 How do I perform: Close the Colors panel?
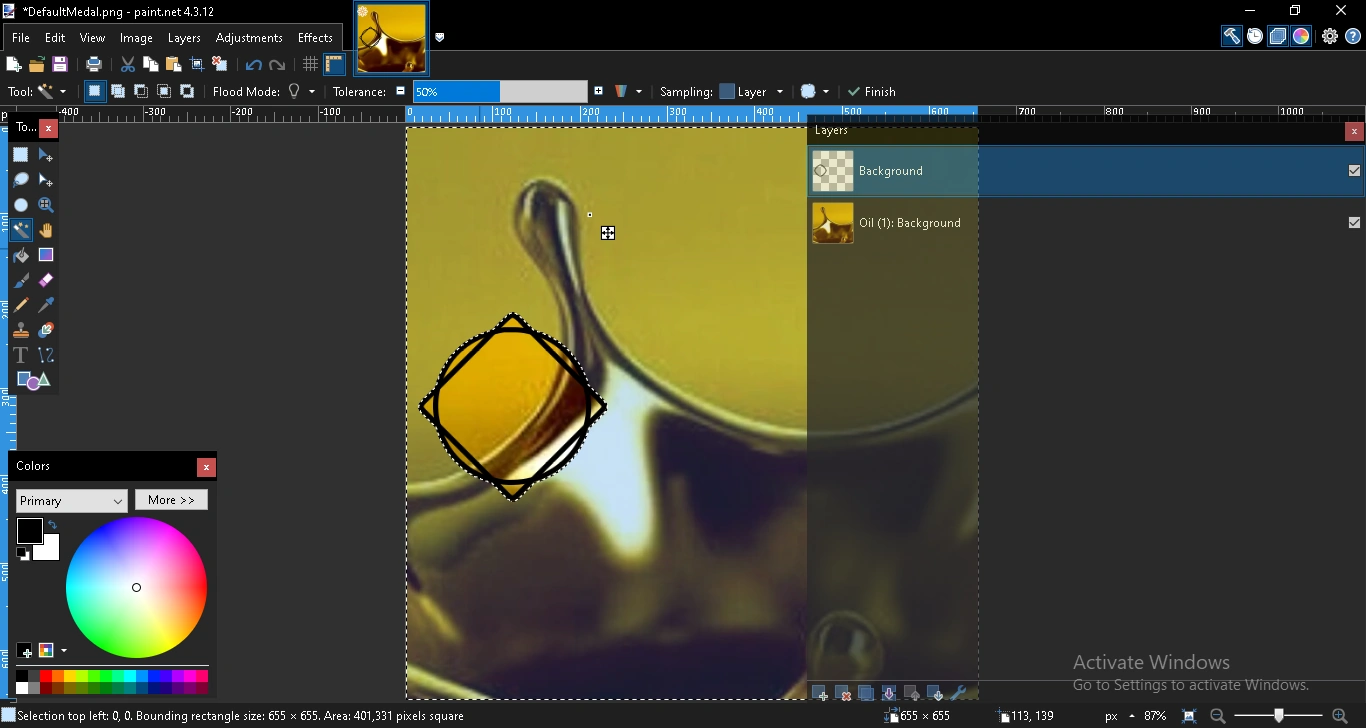tap(206, 468)
